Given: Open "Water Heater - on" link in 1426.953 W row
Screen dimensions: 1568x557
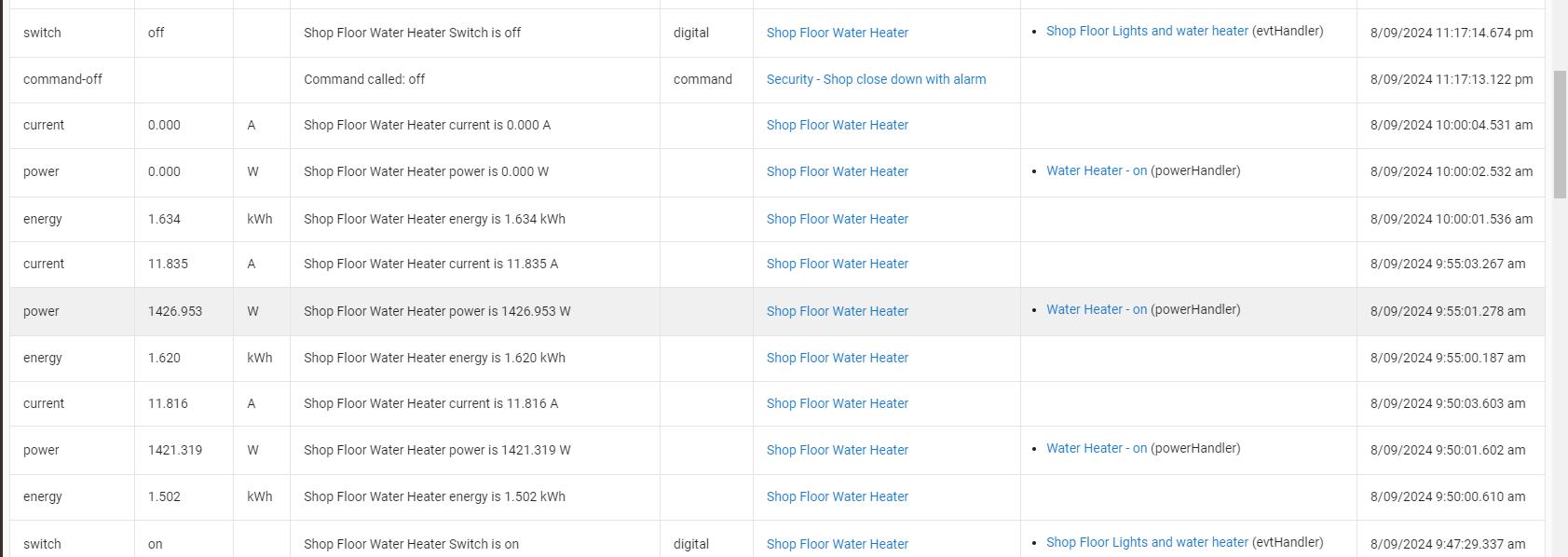Looking at the screenshot, I should coord(1096,309).
